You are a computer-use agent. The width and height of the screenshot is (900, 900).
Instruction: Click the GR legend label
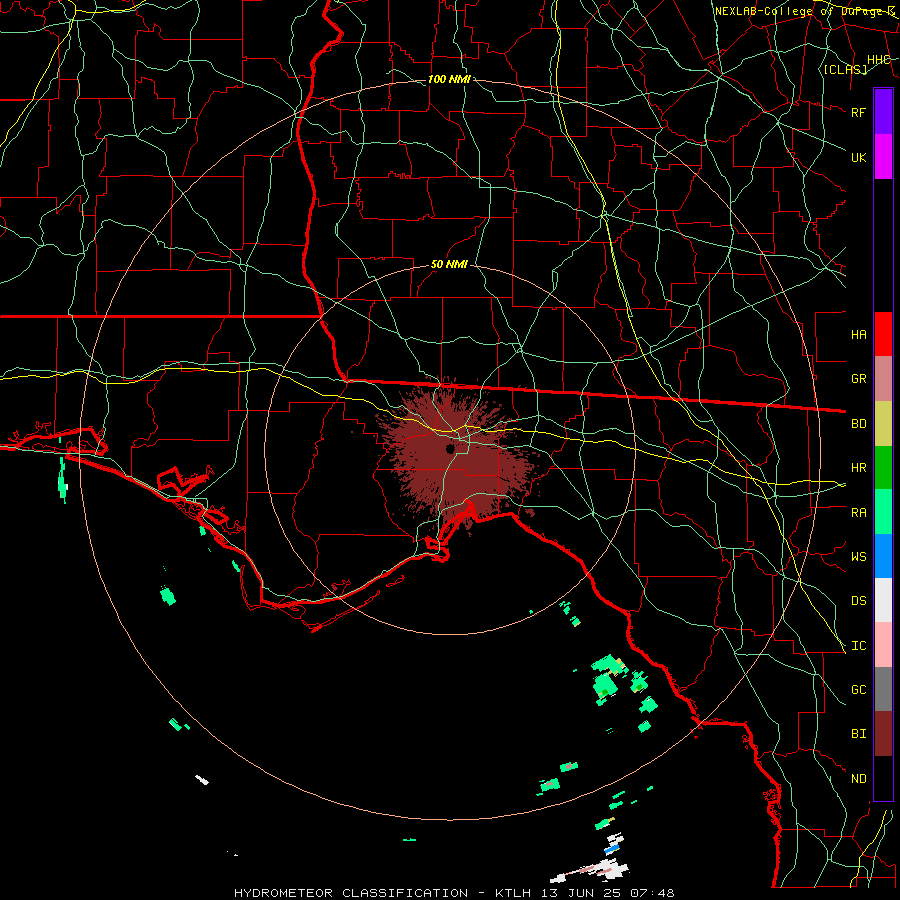pos(858,379)
